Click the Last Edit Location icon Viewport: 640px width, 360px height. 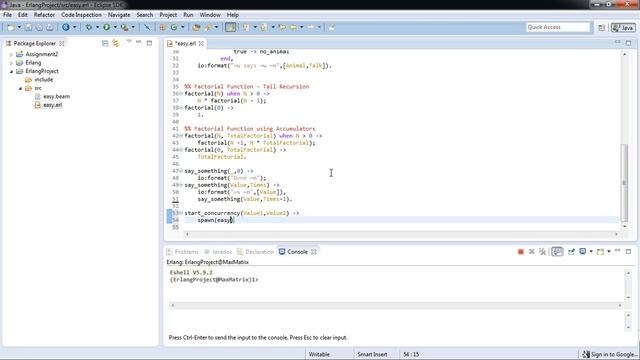point(282,27)
